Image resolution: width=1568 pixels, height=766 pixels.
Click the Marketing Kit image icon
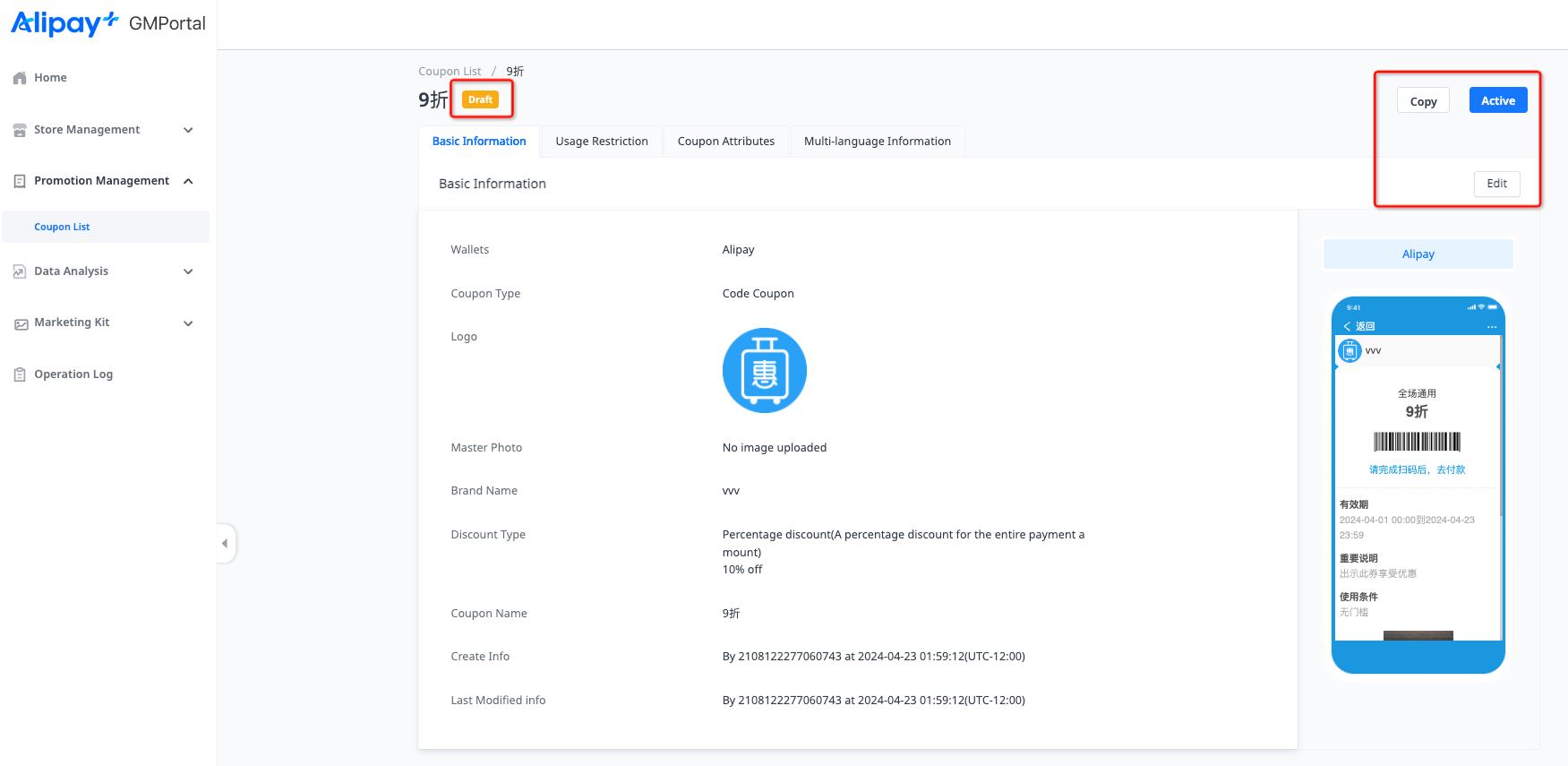pyautogui.click(x=20, y=323)
